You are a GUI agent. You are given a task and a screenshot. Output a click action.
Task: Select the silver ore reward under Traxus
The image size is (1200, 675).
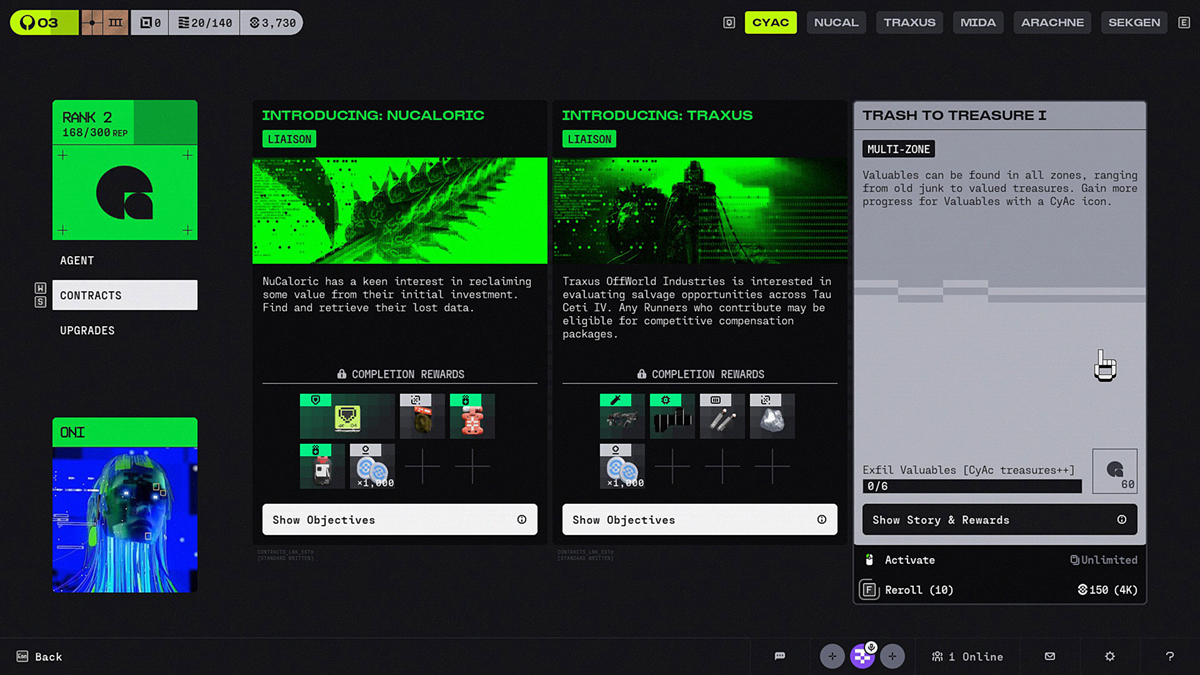pos(772,416)
